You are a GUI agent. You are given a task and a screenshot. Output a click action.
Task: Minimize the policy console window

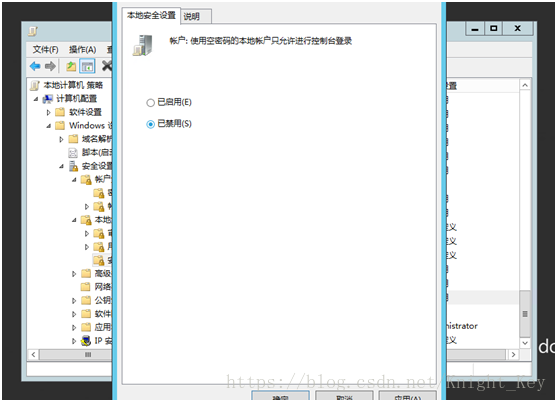coord(475,29)
